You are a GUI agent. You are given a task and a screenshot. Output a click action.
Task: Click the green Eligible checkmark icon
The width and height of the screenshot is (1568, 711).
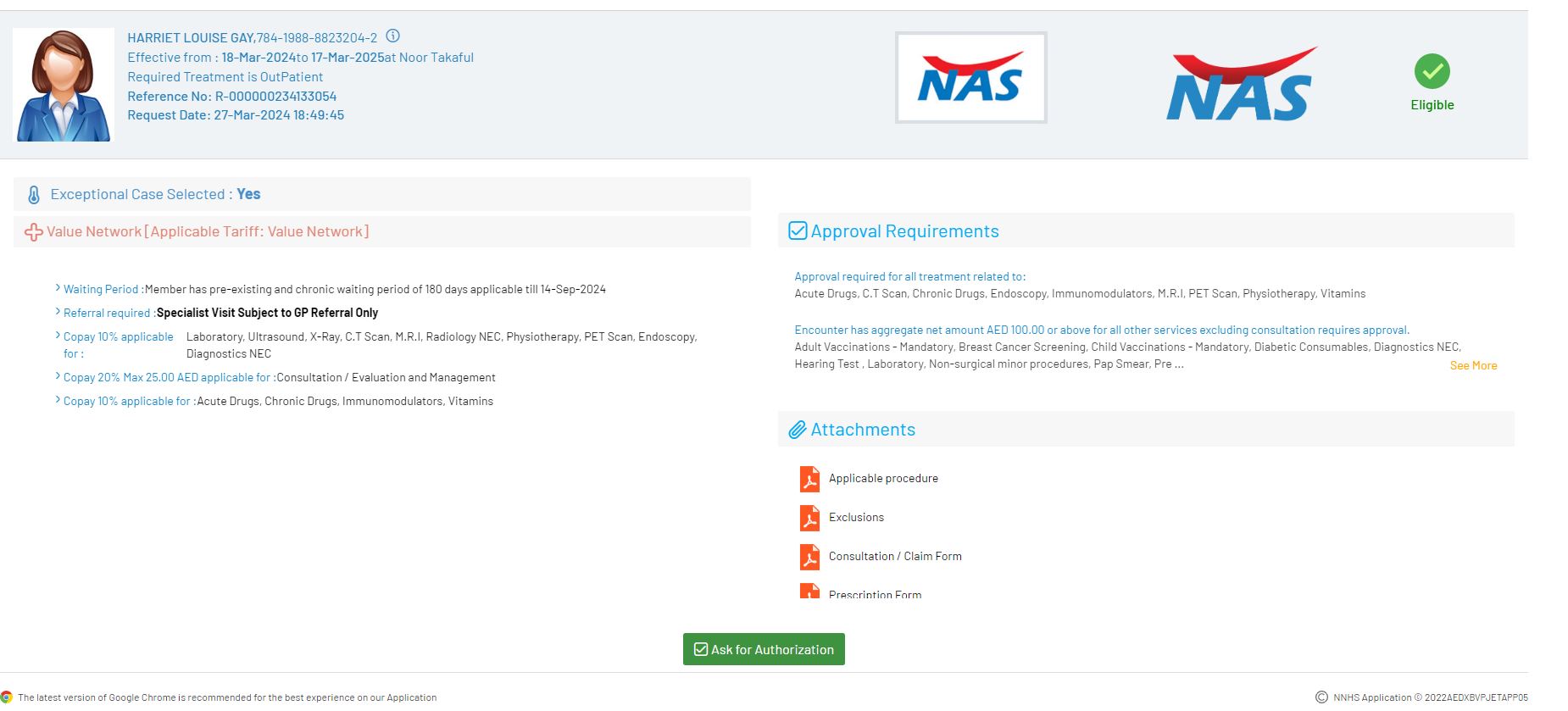pos(1432,71)
